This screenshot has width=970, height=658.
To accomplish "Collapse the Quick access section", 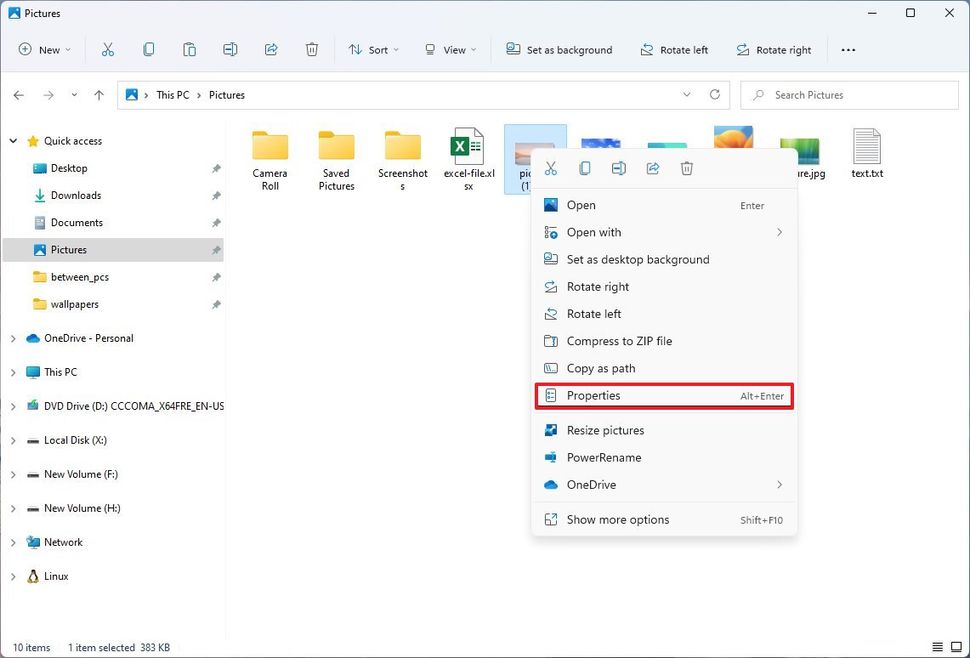I will point(12,140).
